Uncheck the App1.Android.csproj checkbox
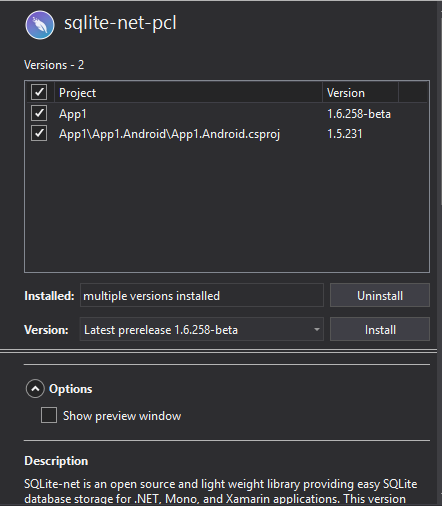442x506 pixels. (x=39, y=133)
